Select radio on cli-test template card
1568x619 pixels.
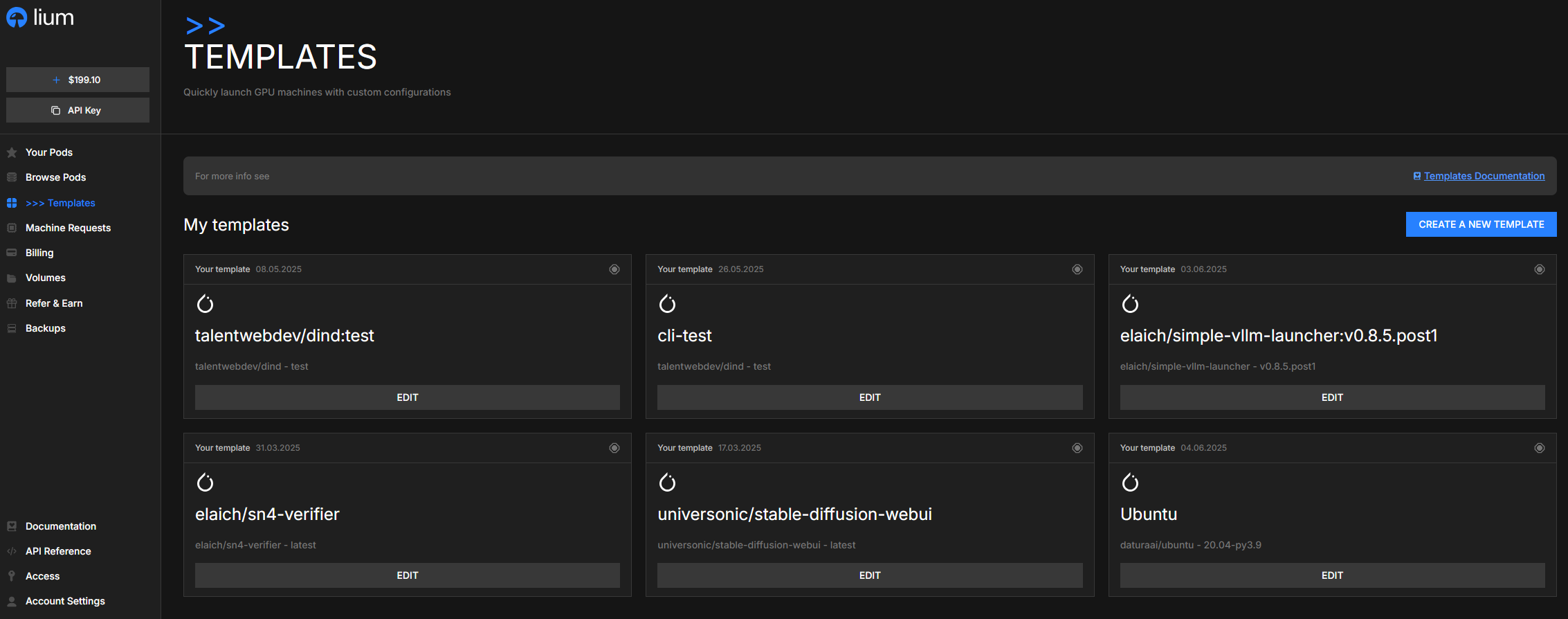point(1077,269)
